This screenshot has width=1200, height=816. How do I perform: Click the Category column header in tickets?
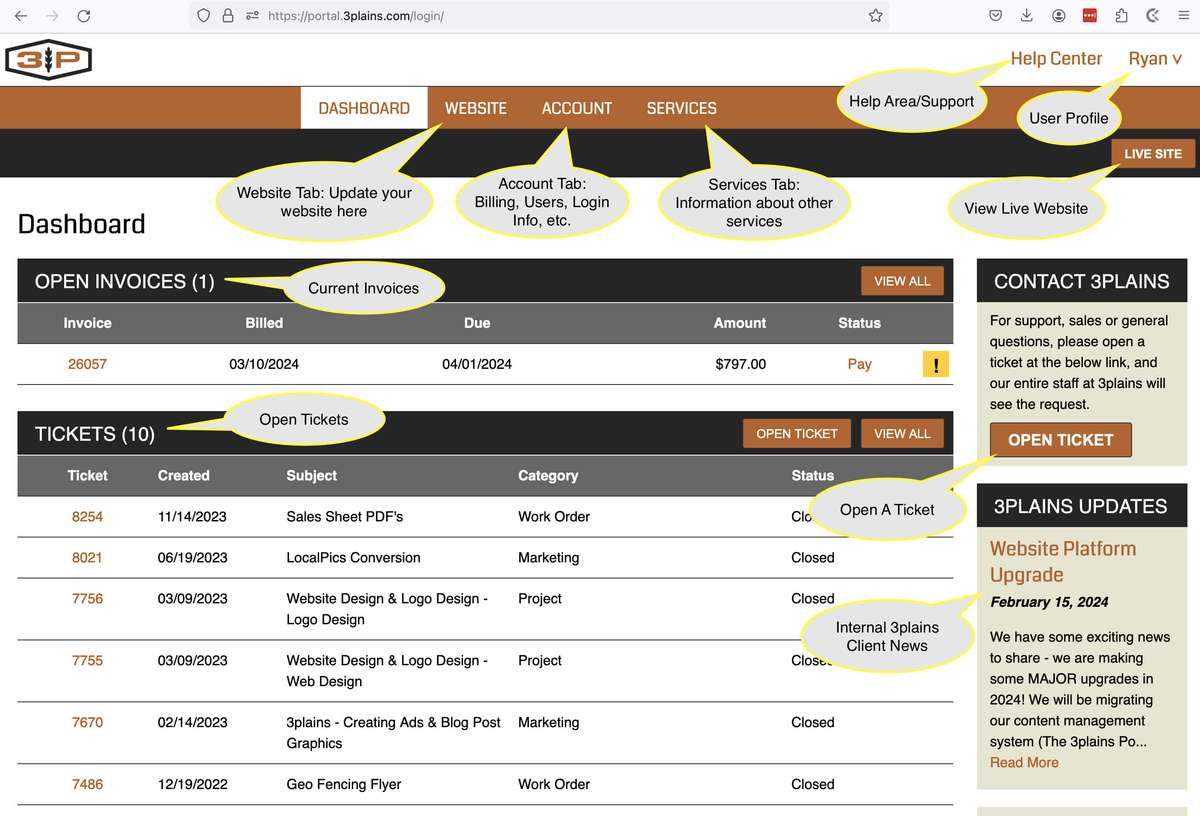548,476
